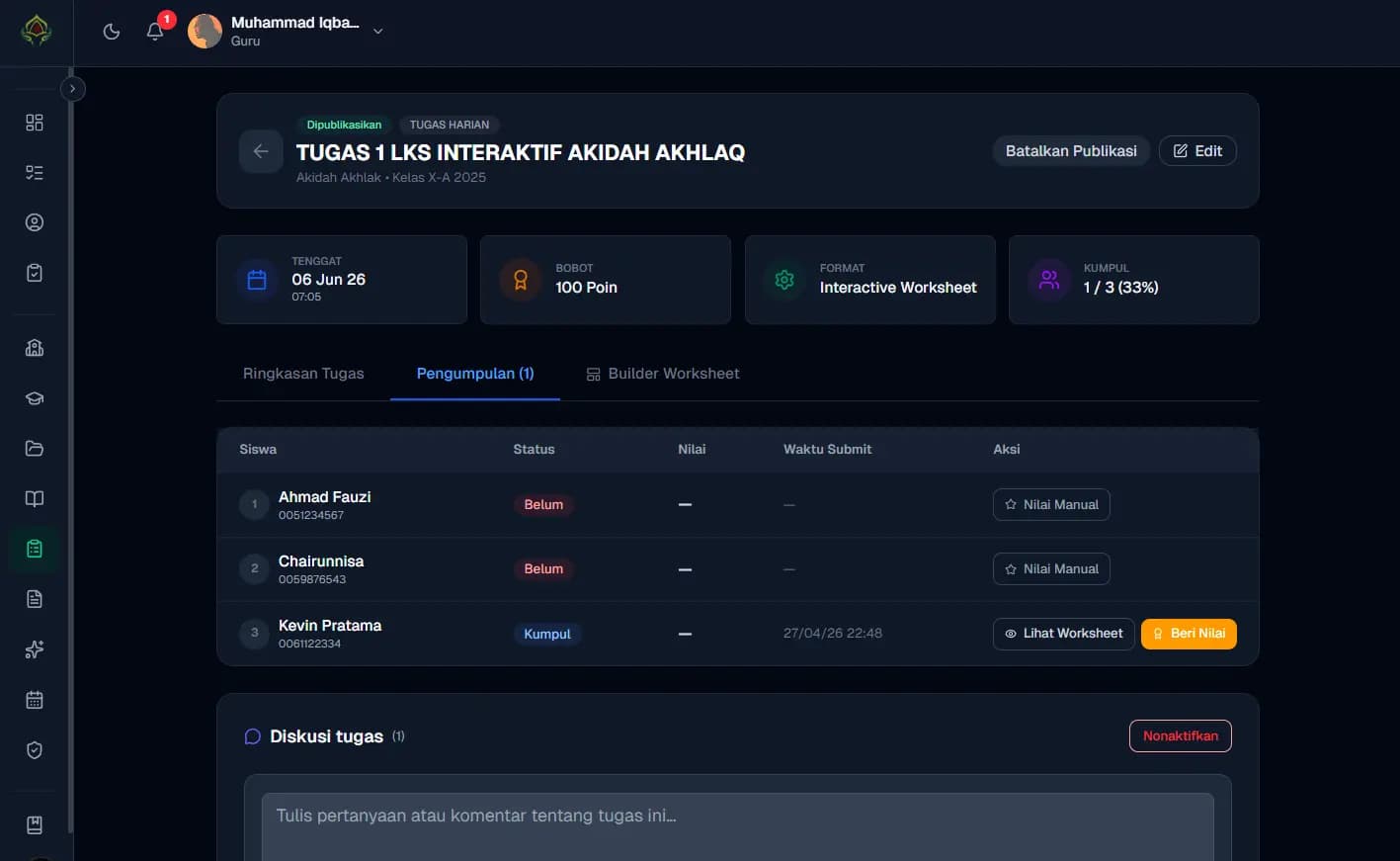1400x861 pixels.
Task: Open the notifications bell
Action: pos(155,31)
